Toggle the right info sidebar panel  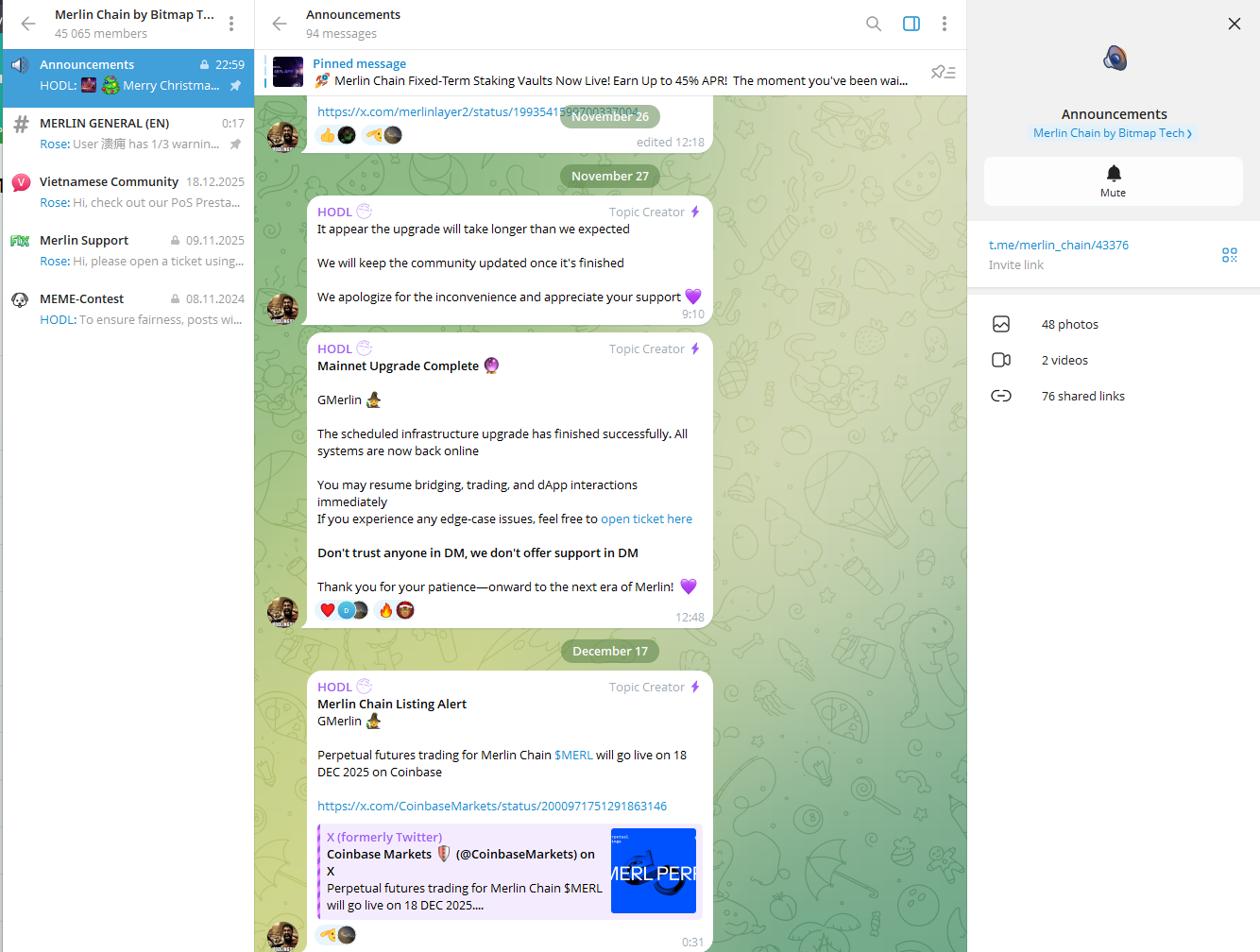pos(911,24)
